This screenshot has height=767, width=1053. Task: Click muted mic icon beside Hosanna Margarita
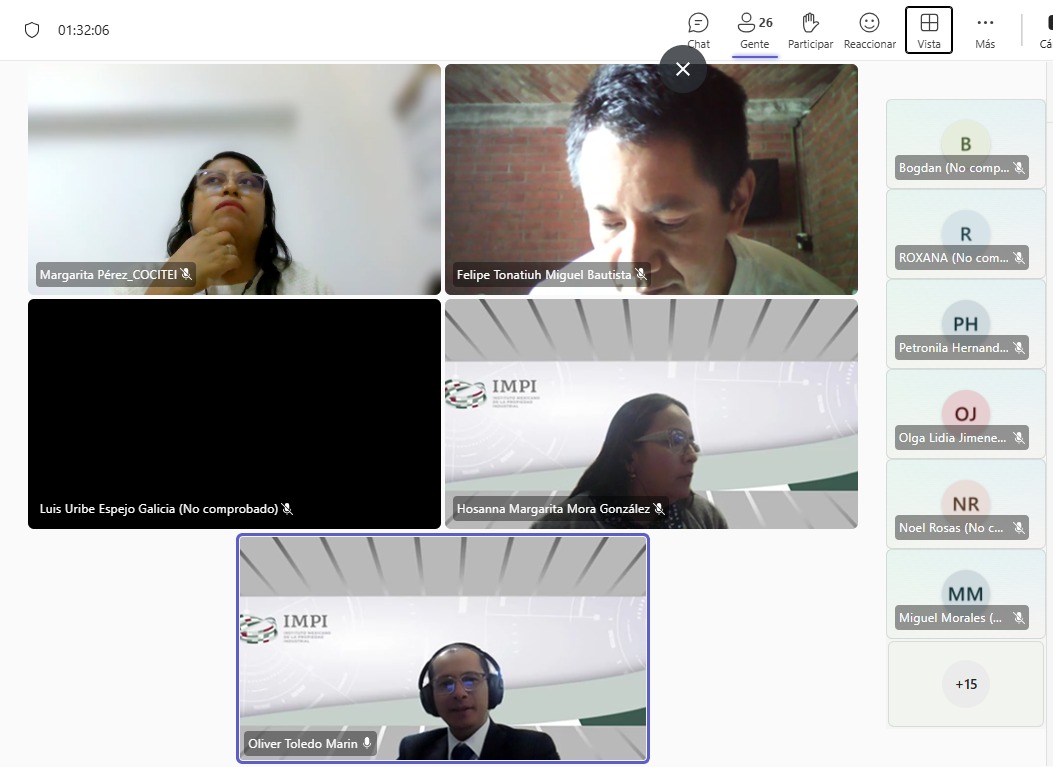click(x=659, y=509)
